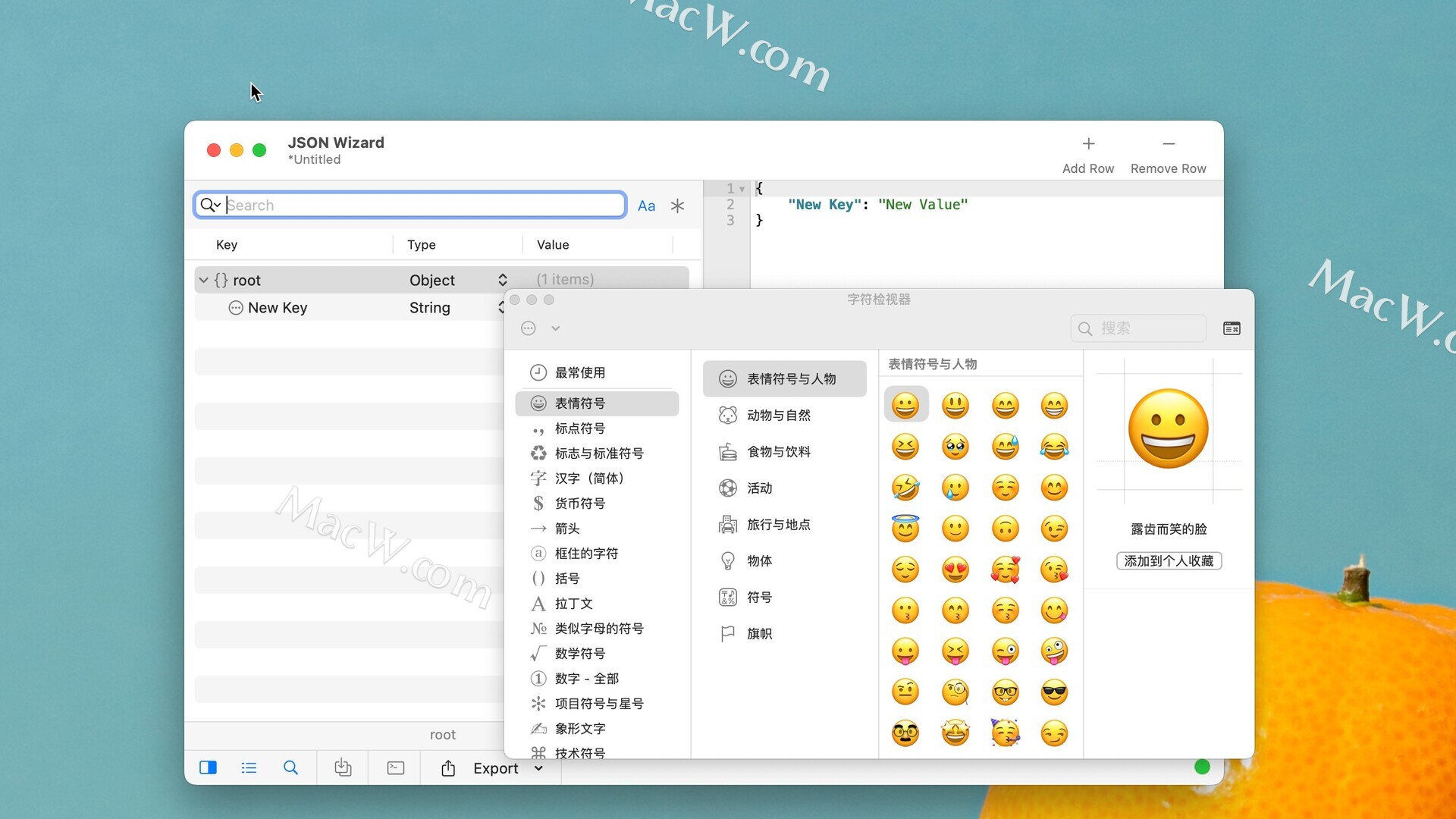1456x819 pixels.
Task: Open the Object type stepper for root
Action: (x=502, y=280)
